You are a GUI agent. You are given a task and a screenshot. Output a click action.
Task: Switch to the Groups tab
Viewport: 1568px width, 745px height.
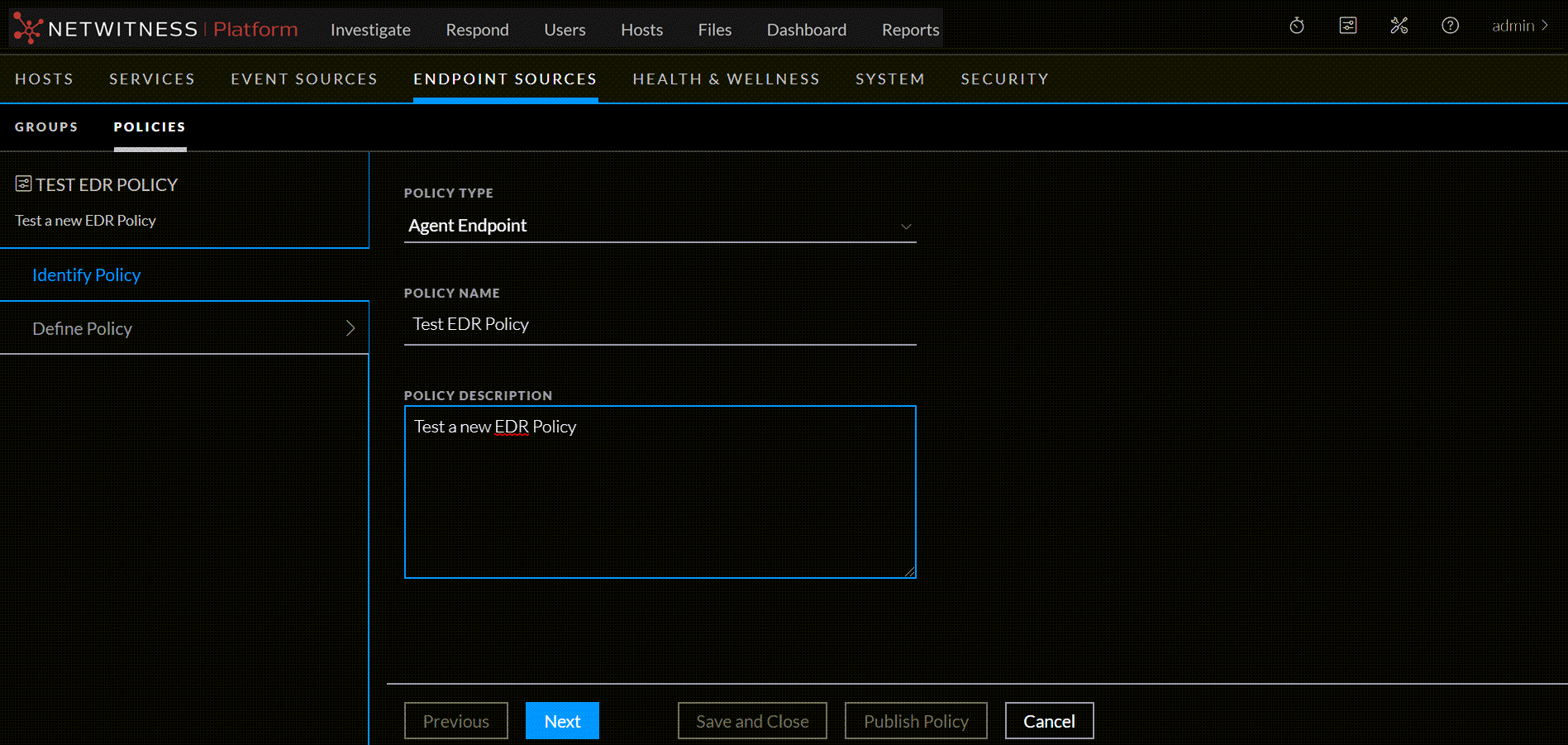[46, 127]
